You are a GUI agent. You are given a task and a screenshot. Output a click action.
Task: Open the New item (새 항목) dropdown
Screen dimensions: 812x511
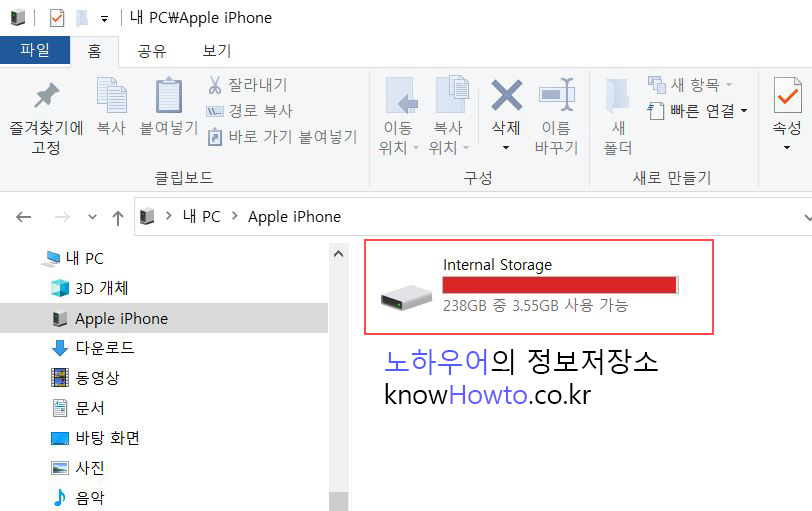click(x=729, y=84)
